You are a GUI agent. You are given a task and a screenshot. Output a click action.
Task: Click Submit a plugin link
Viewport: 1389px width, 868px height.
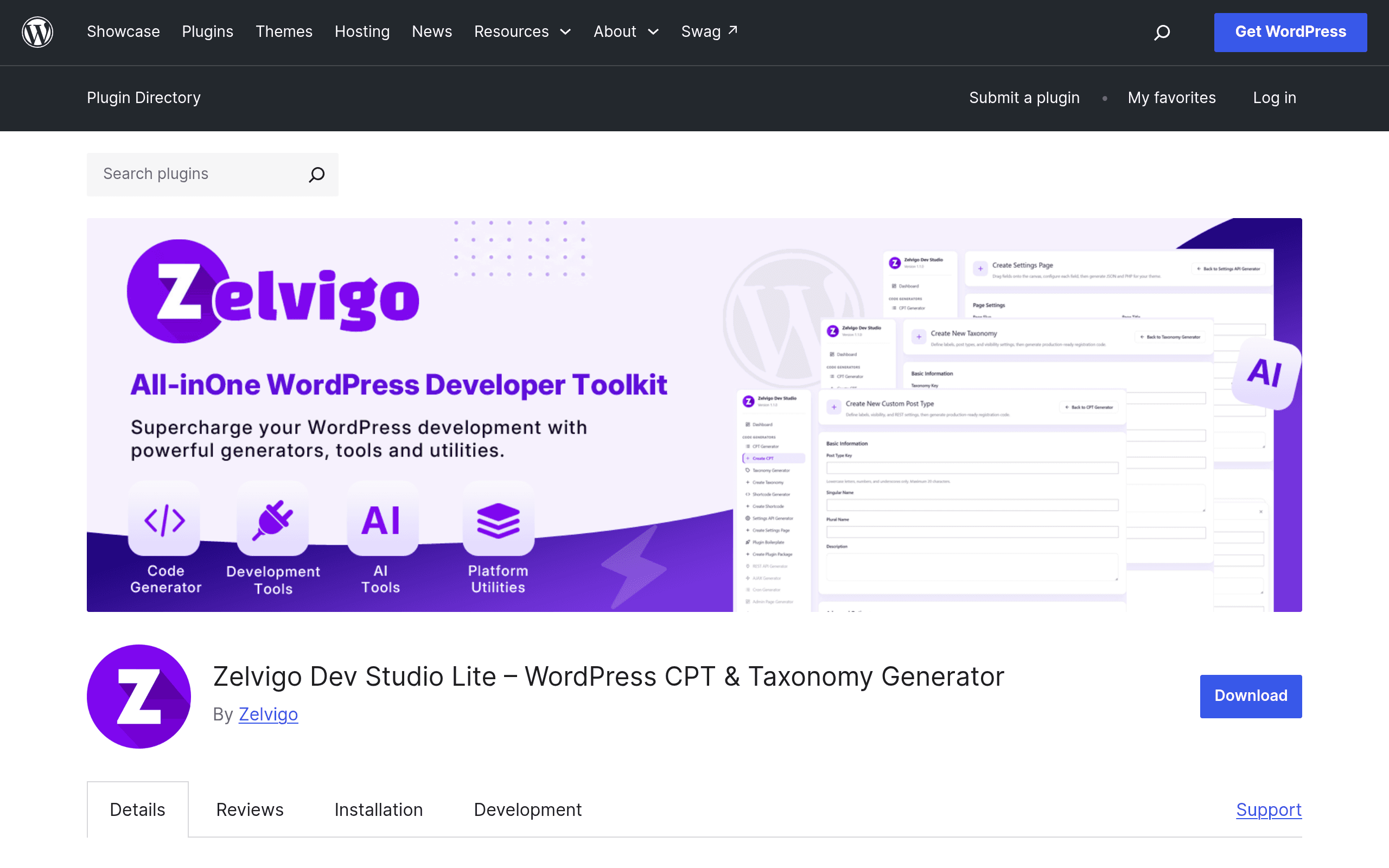tap(1024, 98)
